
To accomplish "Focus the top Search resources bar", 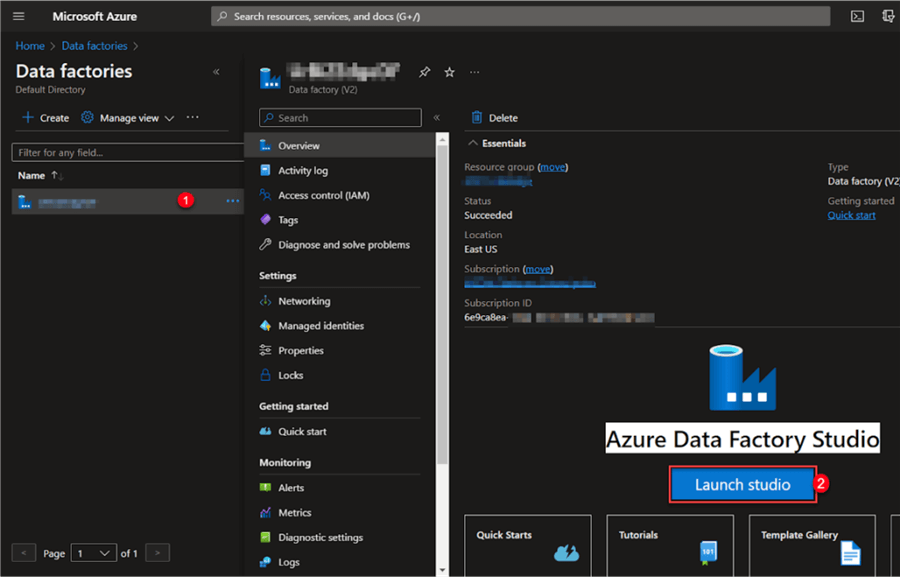I will [x=520, y=16].
